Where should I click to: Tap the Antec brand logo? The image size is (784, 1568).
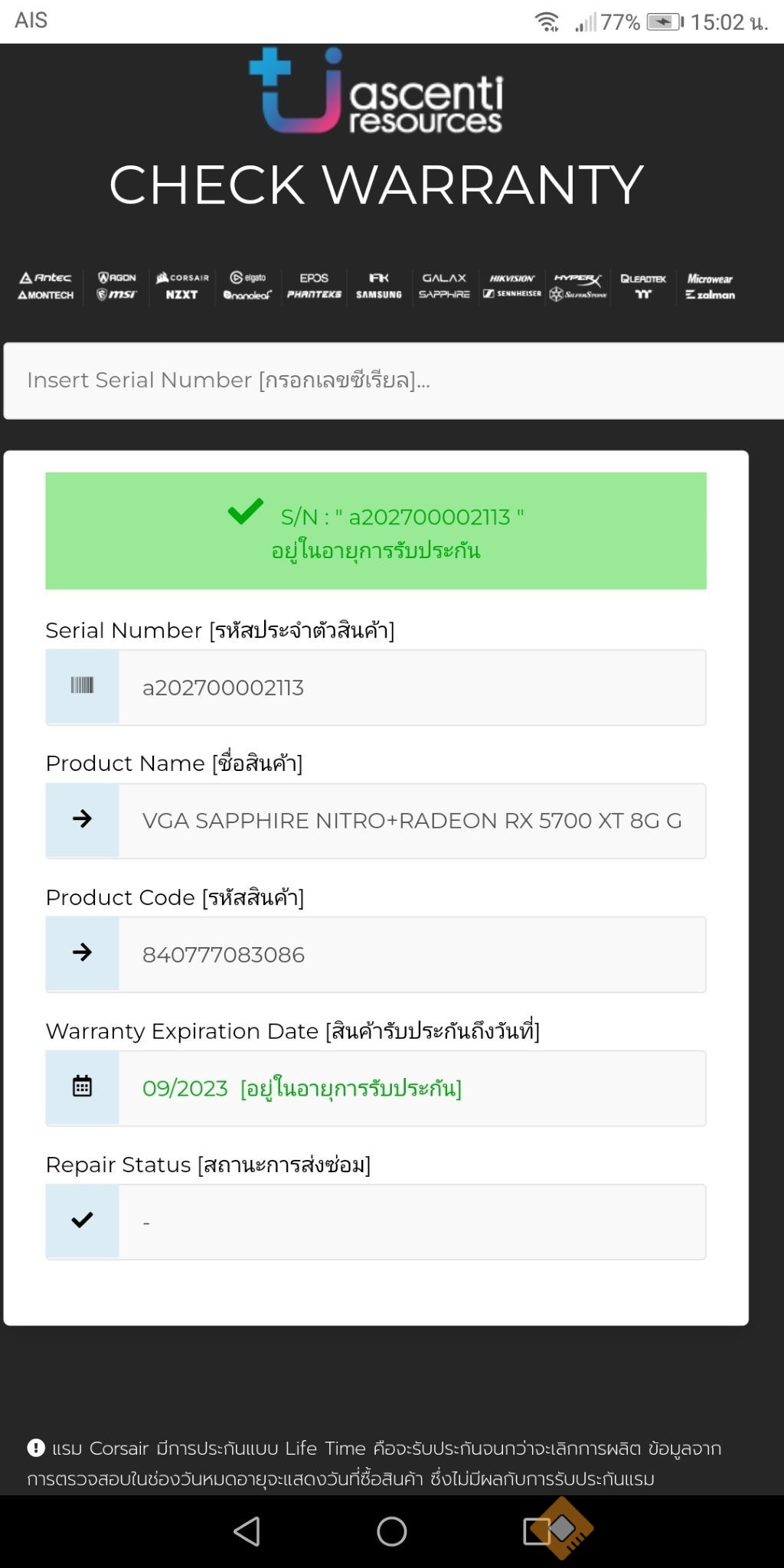coord(45,278)
